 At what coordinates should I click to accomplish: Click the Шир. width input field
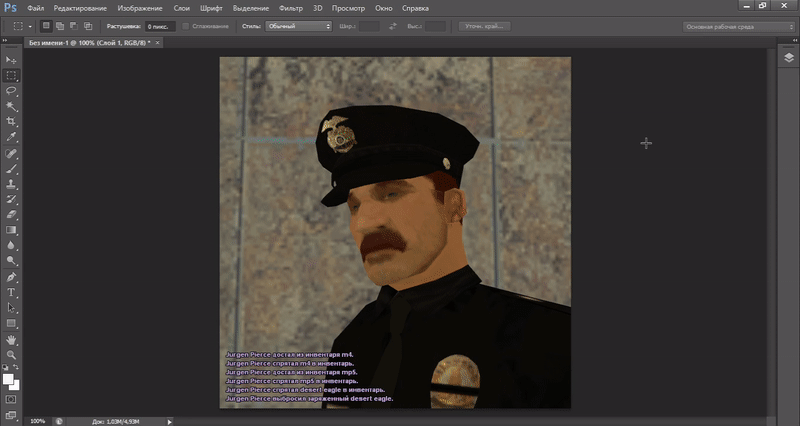(369, 26)
